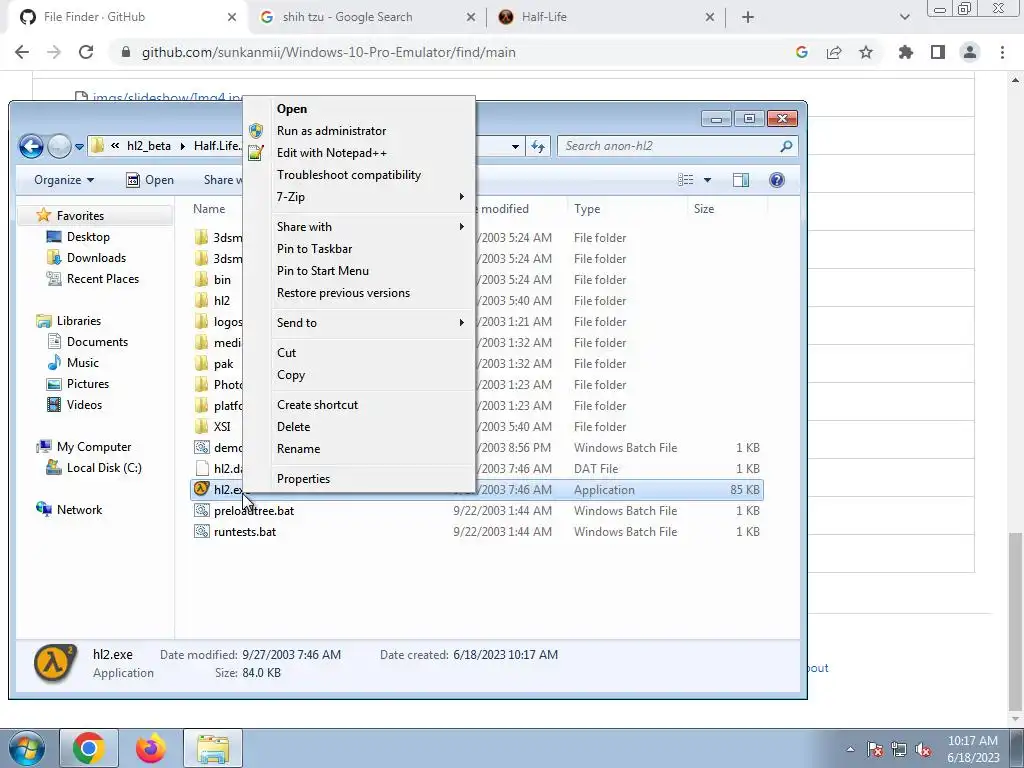
Task: Choose Pin to Taskbar
Action: pyautogui.click(x=358, y=249)
